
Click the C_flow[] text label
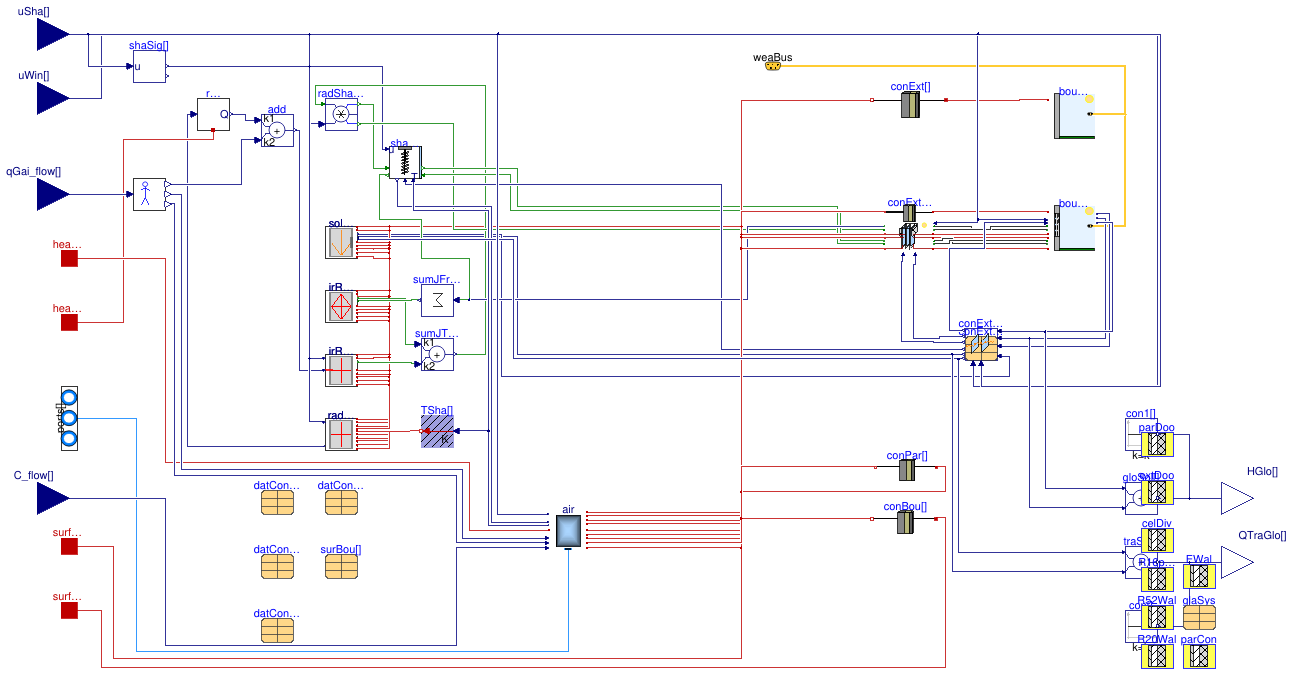[x=33, y=475]
